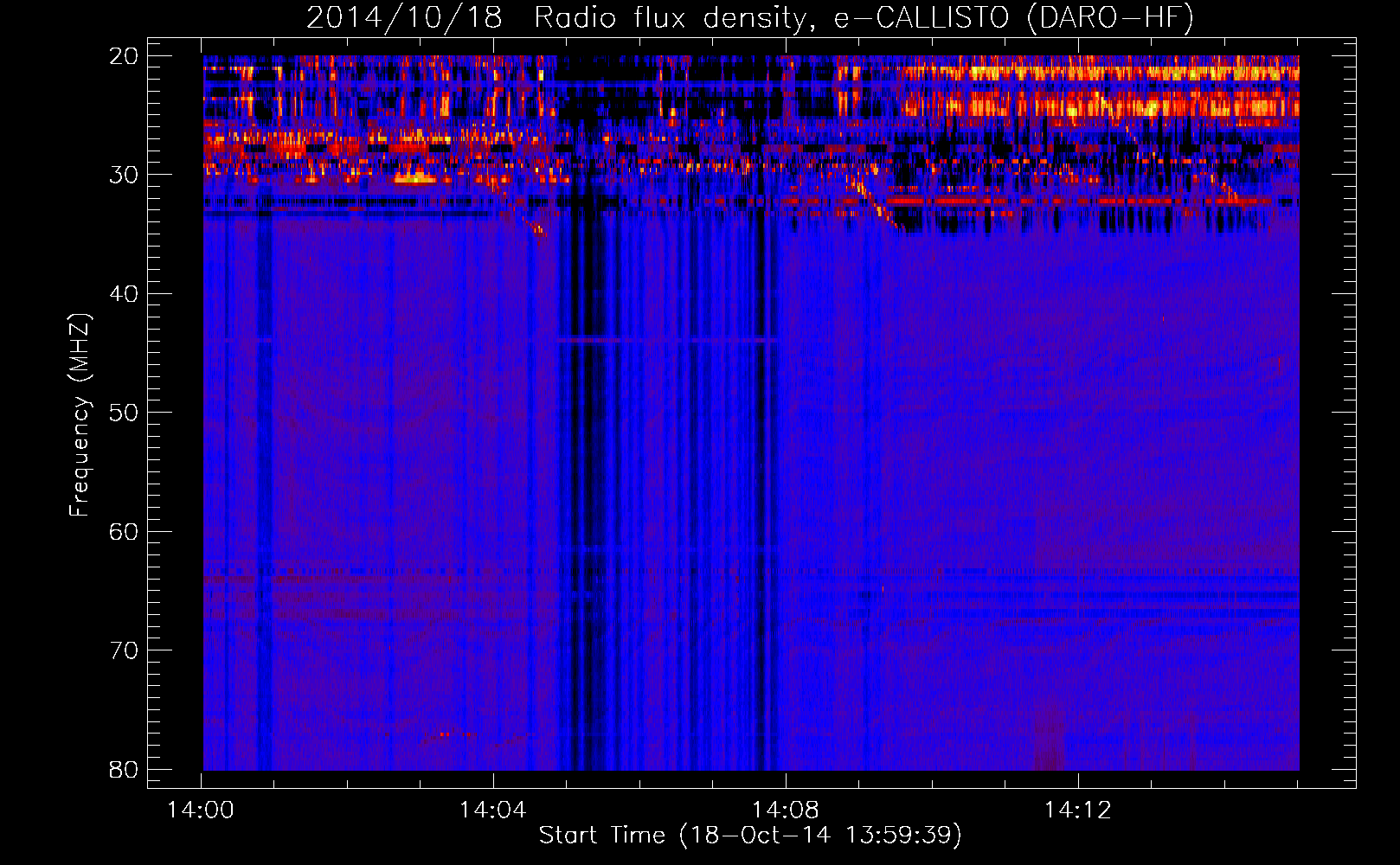The width and height of the screenshot is (1400, 865).
Task: Click the '80' frequency tick label
Action: point(124,770)
